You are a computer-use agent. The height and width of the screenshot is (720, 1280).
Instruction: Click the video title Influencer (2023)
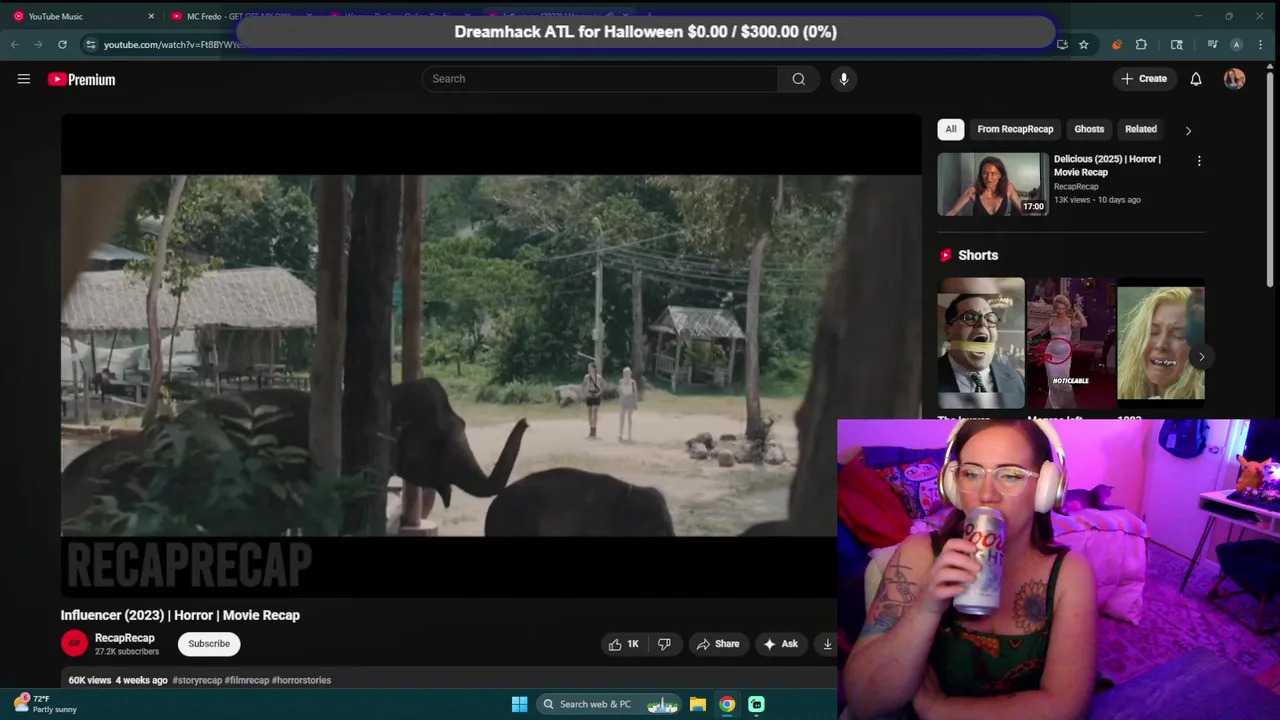180,615
